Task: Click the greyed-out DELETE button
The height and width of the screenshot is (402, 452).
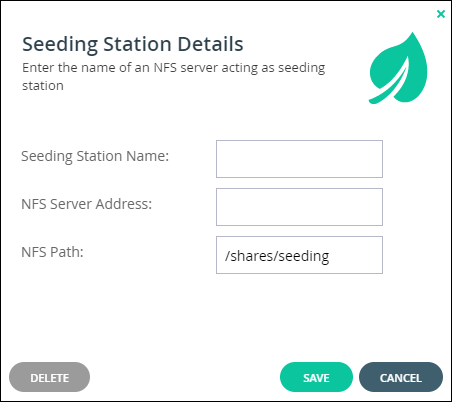Action: [x=50, y=377]
